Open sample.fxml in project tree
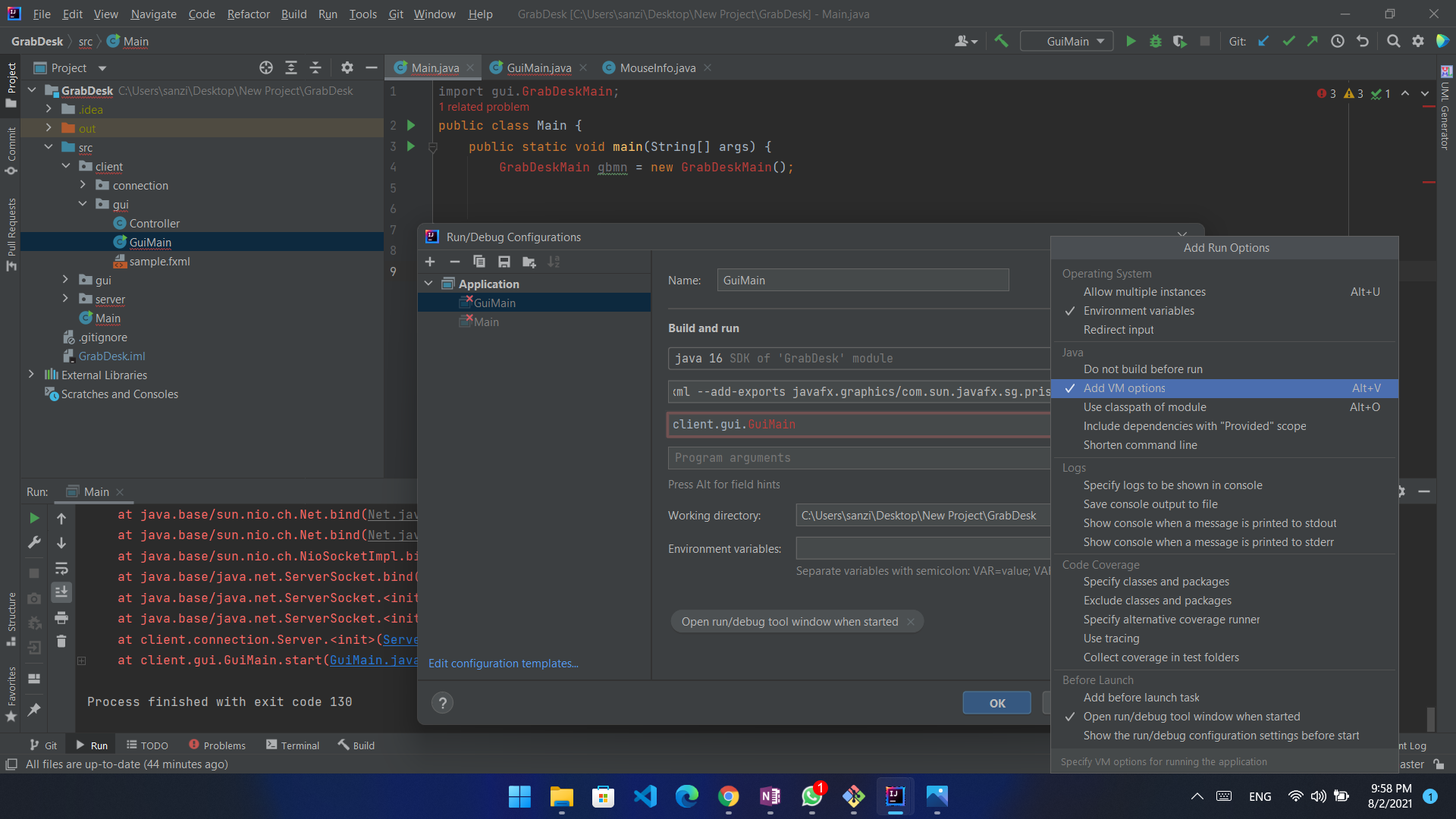The image size is (1456, 819). (159, 261)
